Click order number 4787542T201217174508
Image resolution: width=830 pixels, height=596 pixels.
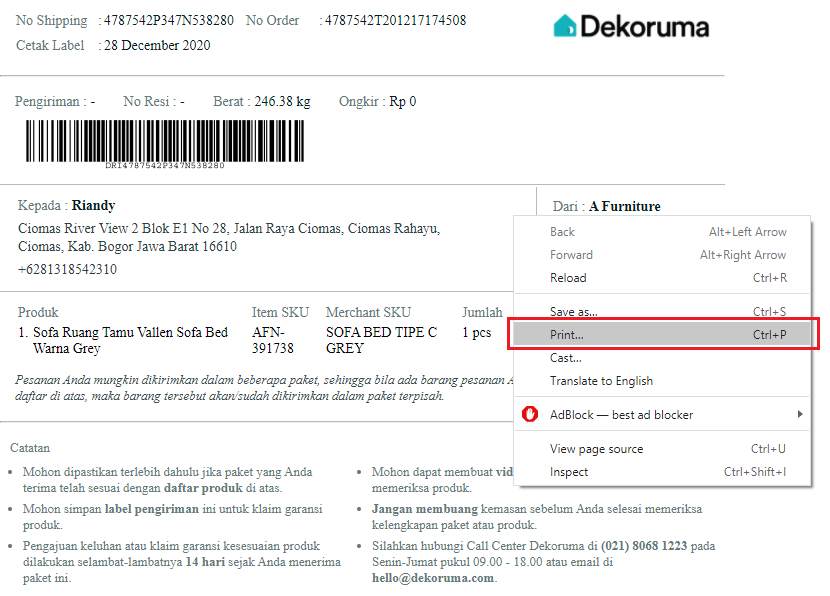click(x=395, y=21)
